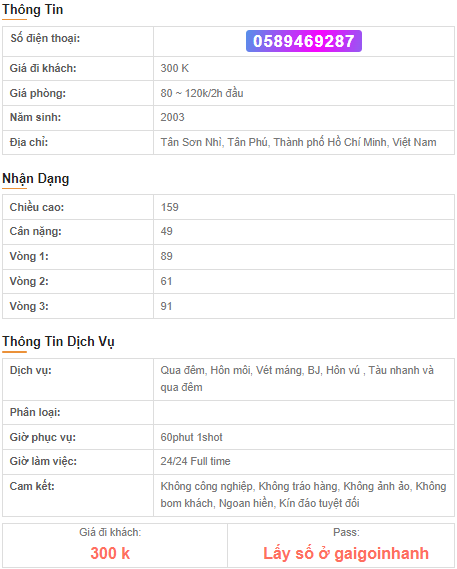
Task: Click the '300 K' price value cell
Action: pyautogui.click(x=304, y=68)
